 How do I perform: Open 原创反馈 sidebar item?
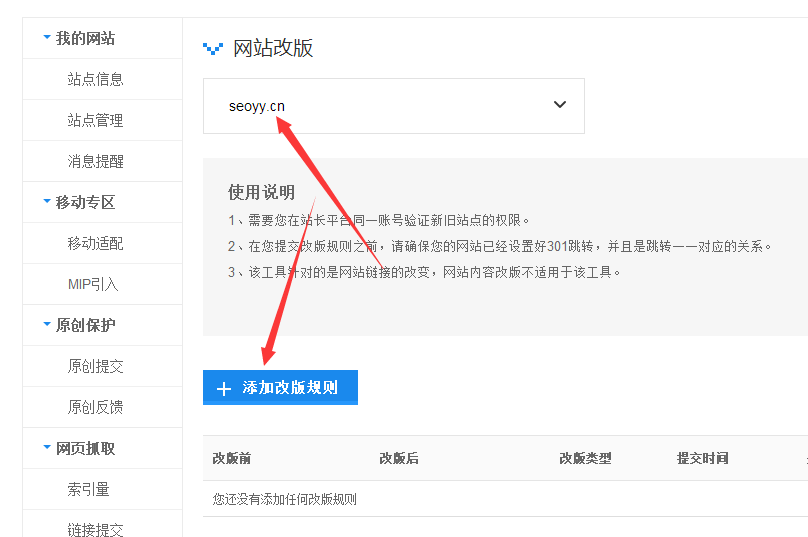pyautogui.click(x=96, y=407)
